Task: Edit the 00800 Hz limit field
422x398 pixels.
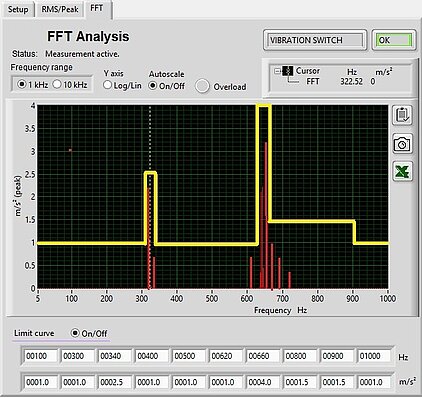Action: pos(299,356)
